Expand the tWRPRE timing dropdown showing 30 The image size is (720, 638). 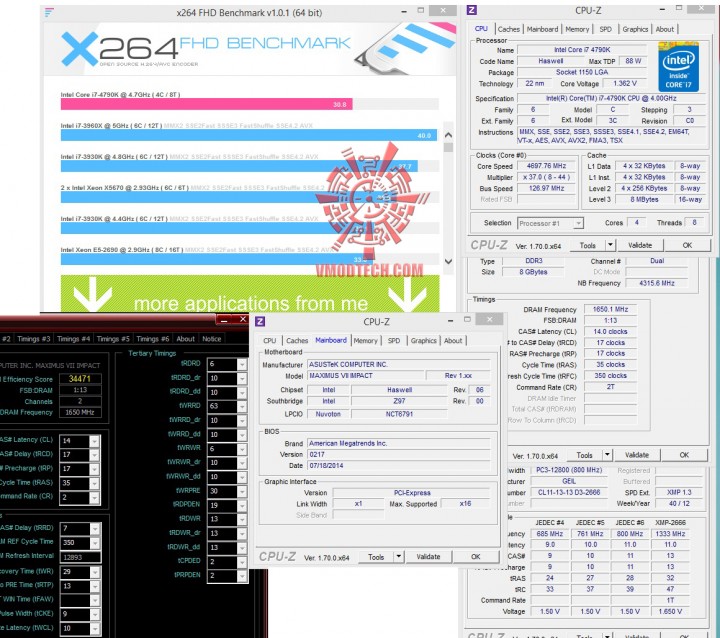tap(242, 491)
